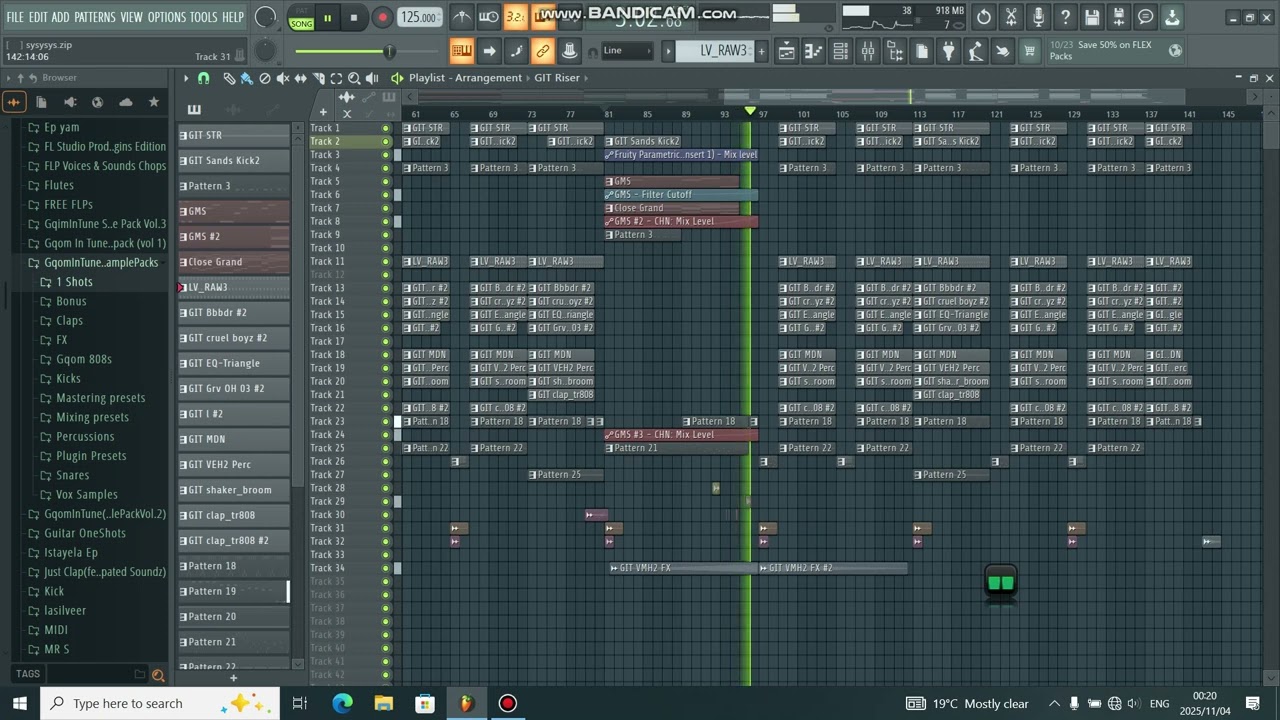The image size is (1280, 720).
Task: Select the Playback speaker tool in playlist
Action: click(x=372, y=78)
